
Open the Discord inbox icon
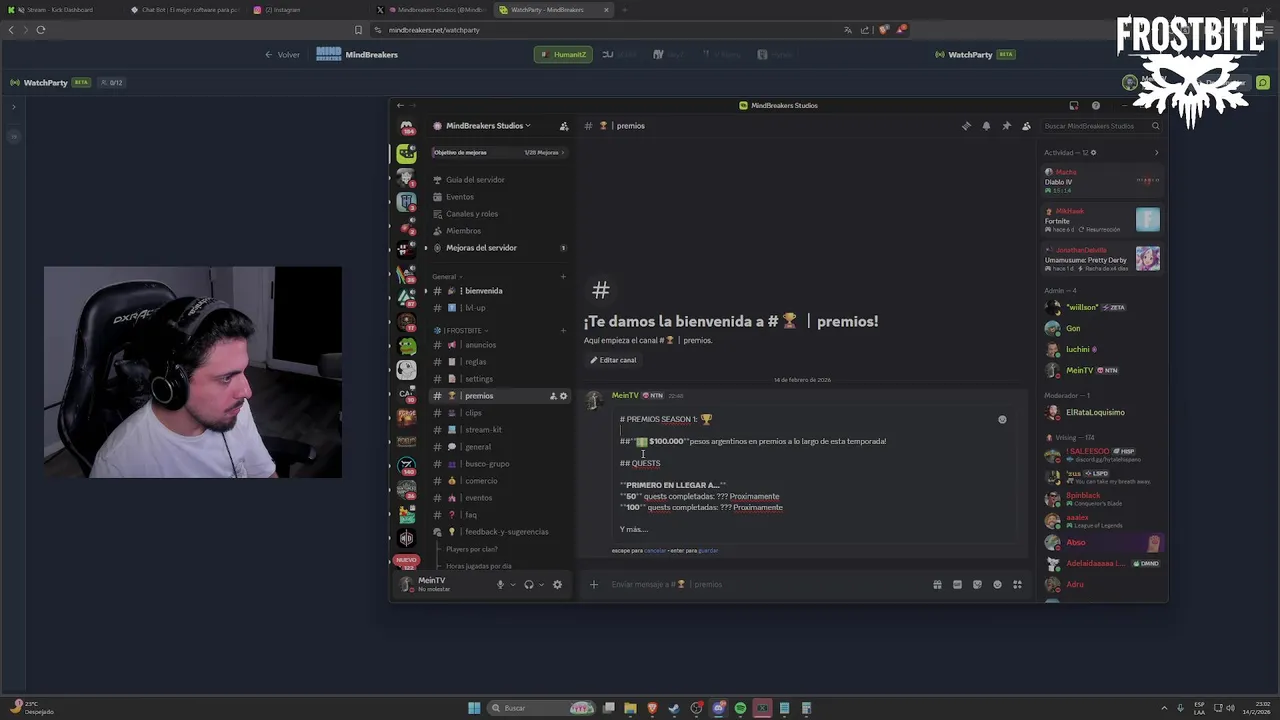pos(1074,105)
